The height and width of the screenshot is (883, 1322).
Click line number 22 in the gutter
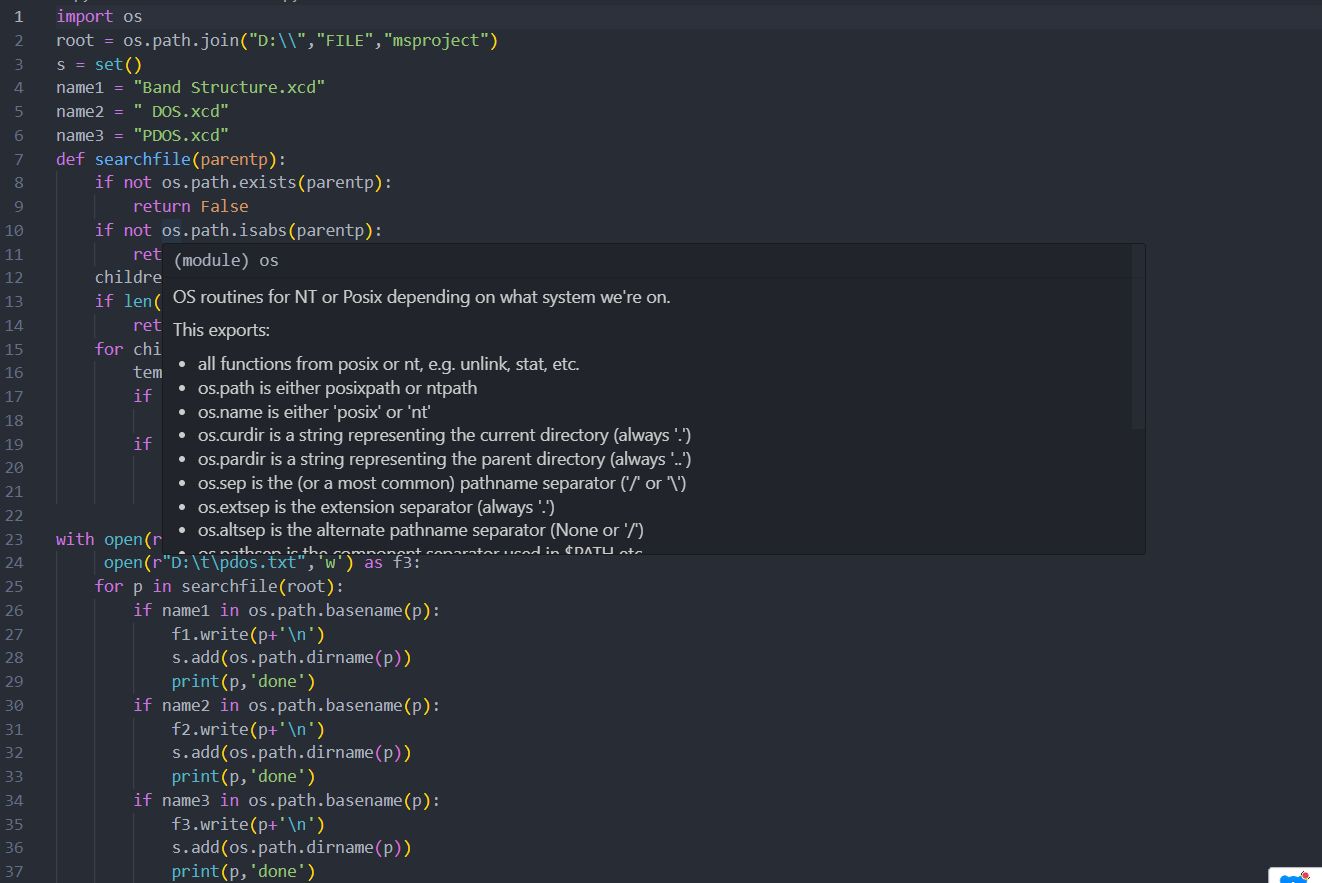pyautogui.click(x=14, y=515)
